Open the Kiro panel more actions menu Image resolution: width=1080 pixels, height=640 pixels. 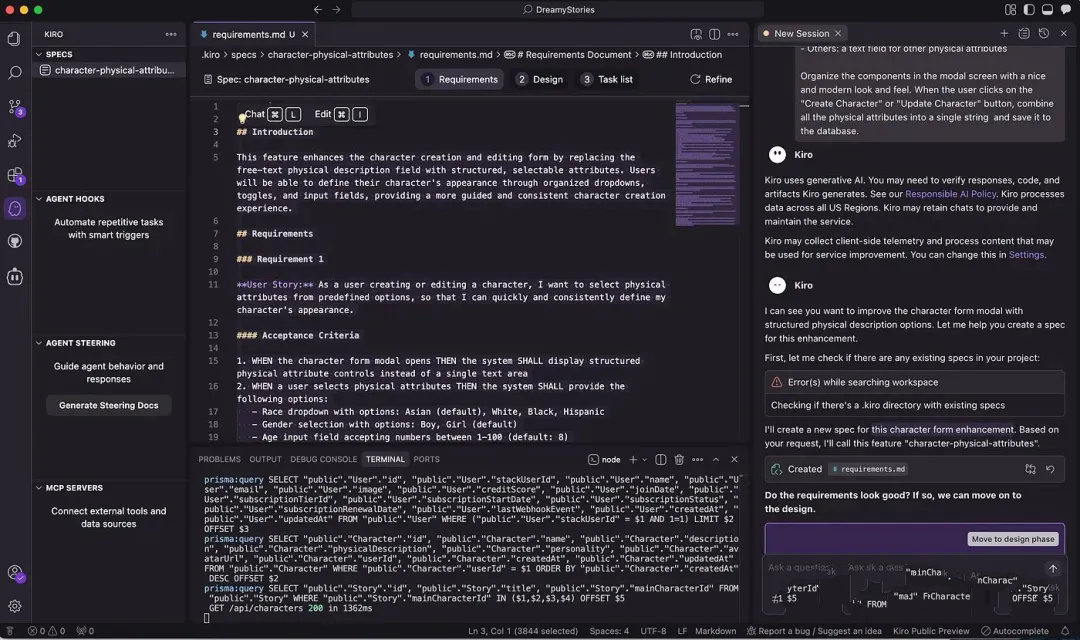pyautogui.click(x=171, y=34)
